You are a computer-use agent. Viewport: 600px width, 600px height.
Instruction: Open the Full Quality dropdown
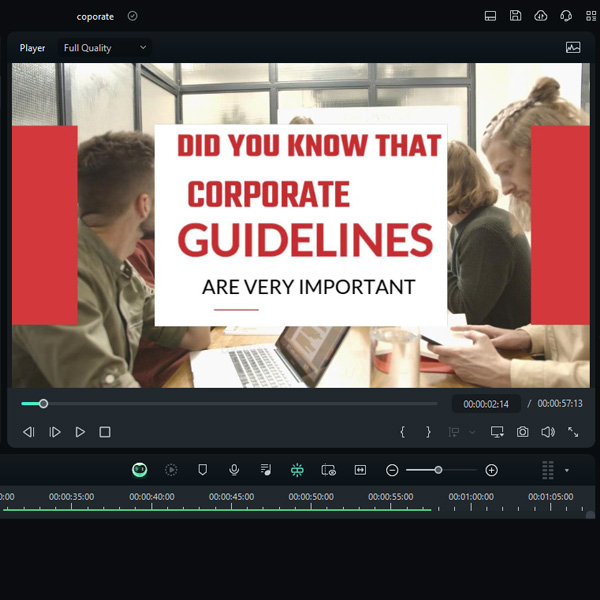pos(105,47)
